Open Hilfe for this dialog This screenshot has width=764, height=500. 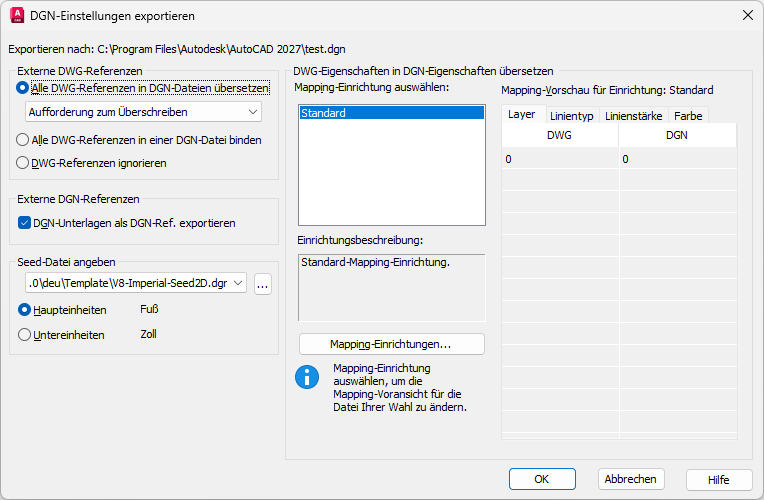pos(718,479)
